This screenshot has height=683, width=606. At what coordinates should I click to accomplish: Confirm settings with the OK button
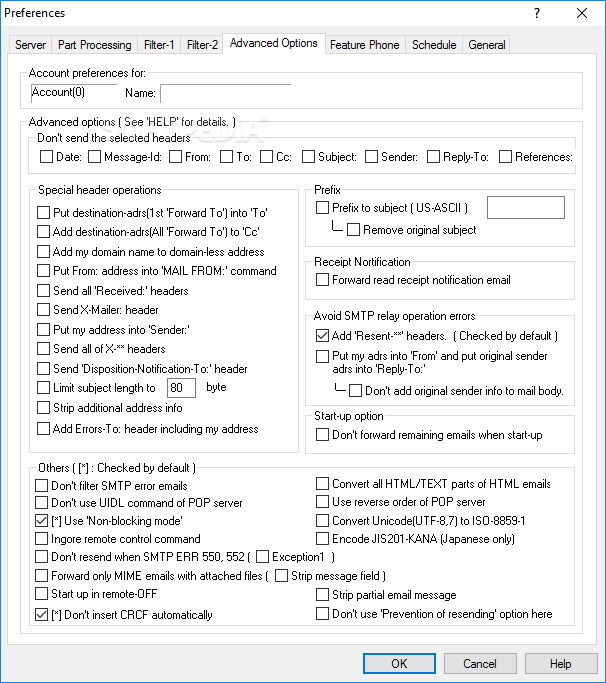(399, 663)
